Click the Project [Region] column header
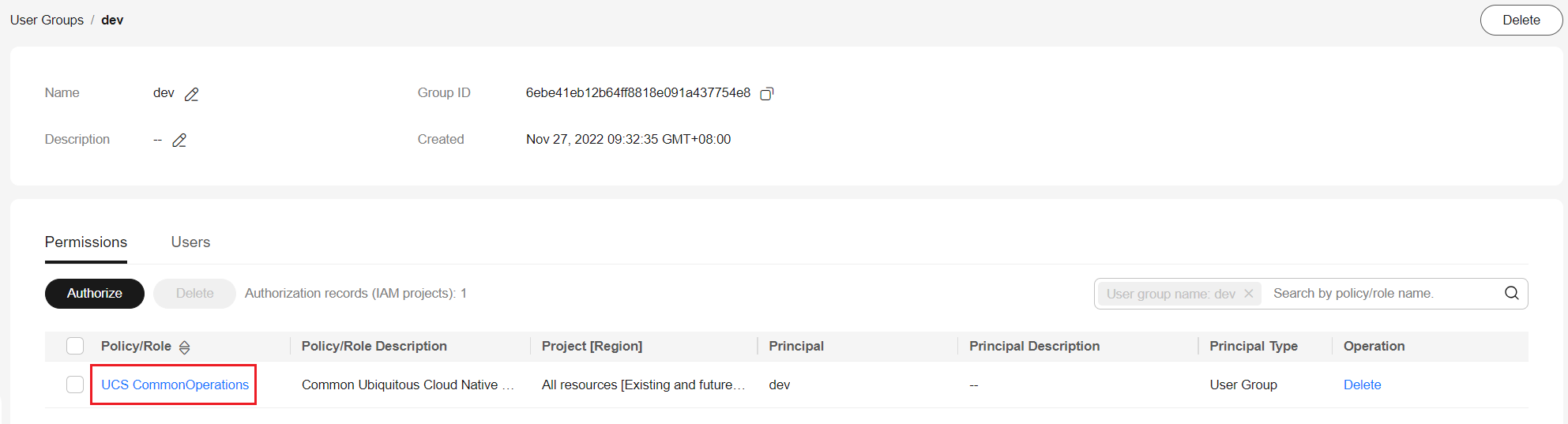 [x=592, y=346]
